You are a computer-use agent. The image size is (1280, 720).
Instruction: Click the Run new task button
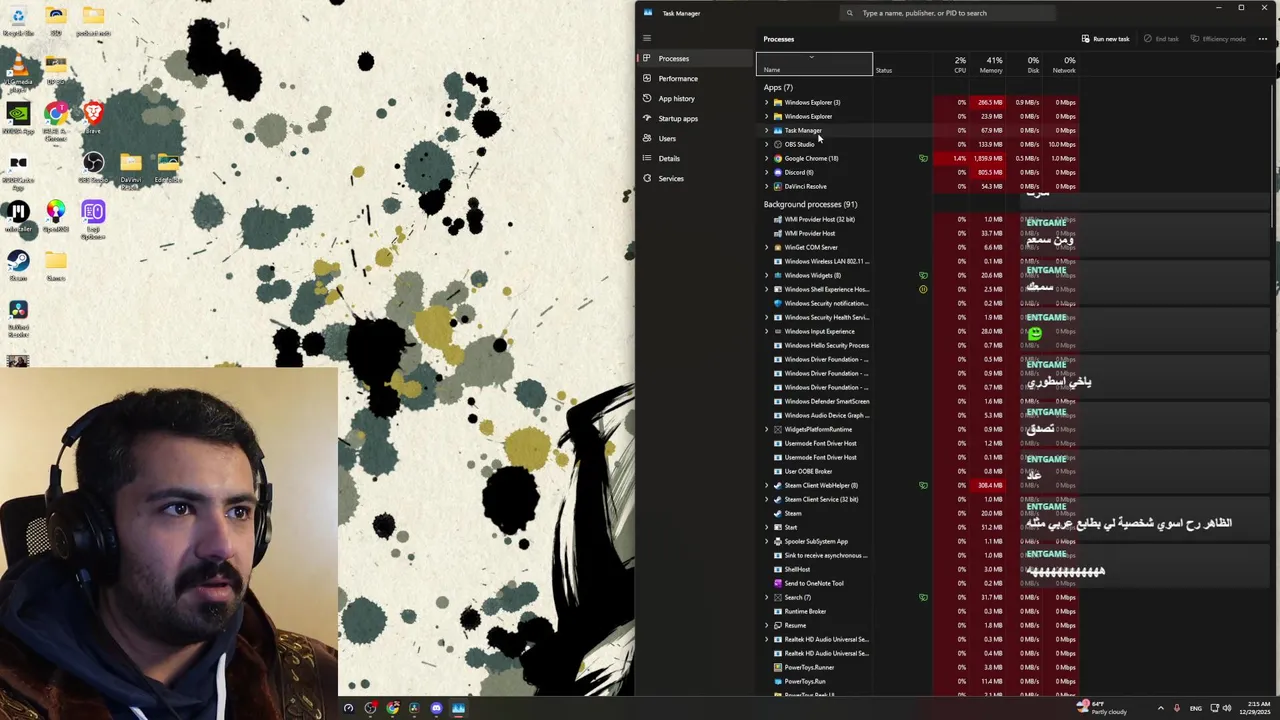point(1105,39)
